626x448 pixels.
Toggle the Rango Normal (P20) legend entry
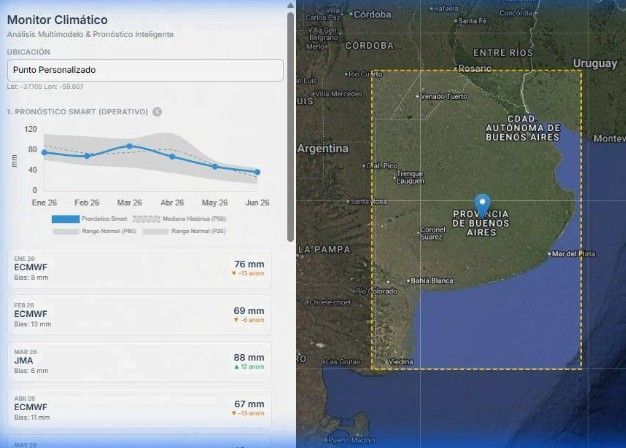pyautogui.click(x=184, y=231)
